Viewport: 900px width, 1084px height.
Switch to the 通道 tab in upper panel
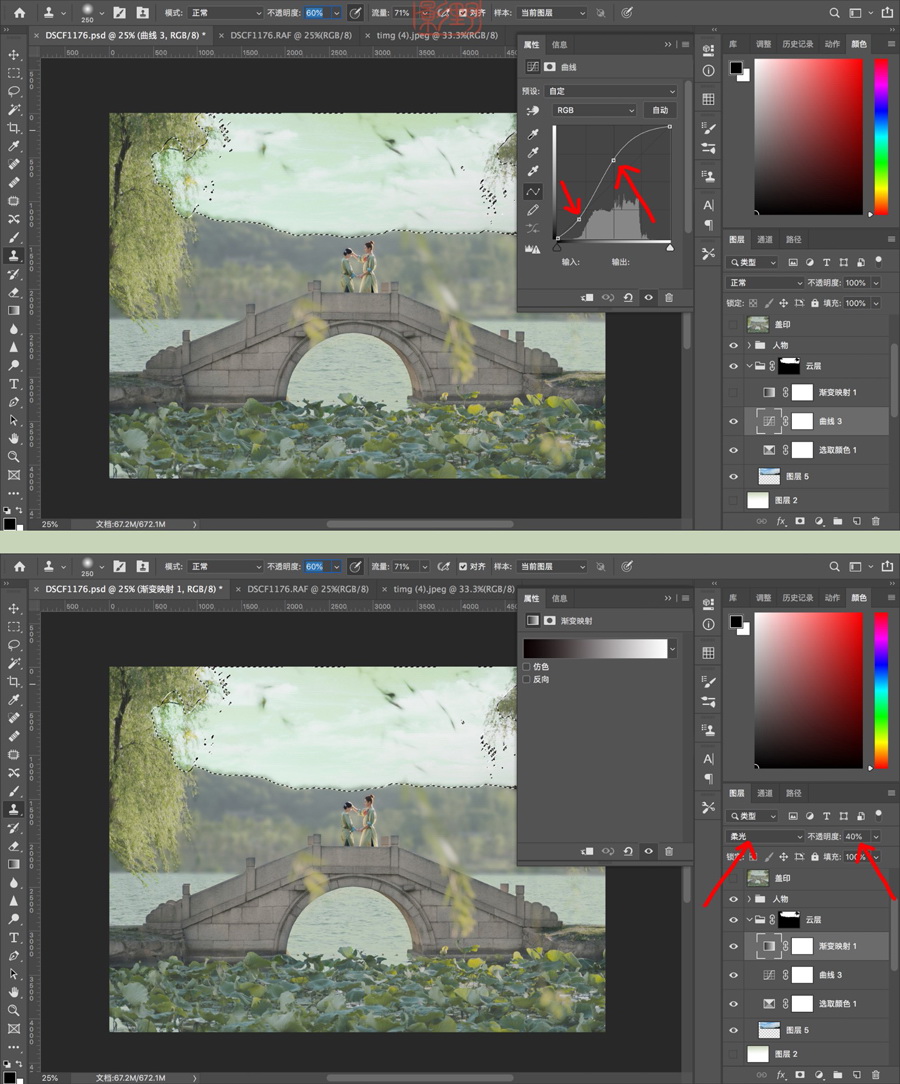tap(765, 240)
